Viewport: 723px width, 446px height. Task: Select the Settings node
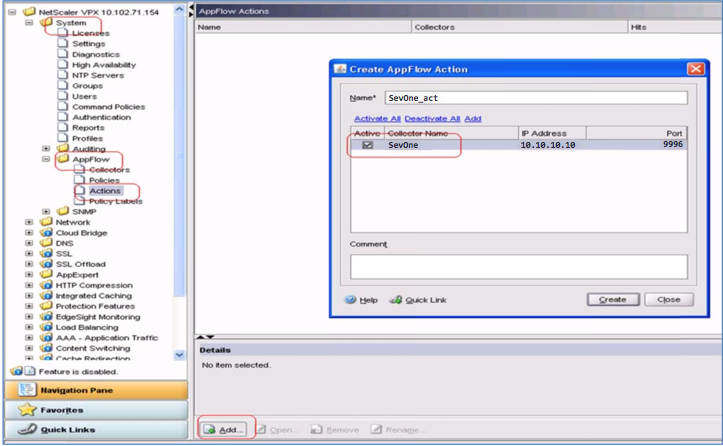pos(89,44)
